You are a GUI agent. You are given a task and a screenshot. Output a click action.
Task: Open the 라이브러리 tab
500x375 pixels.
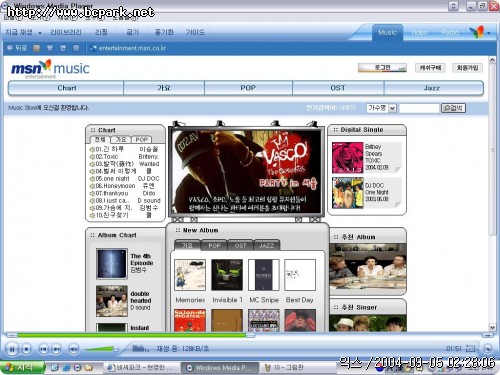point(66,32)
